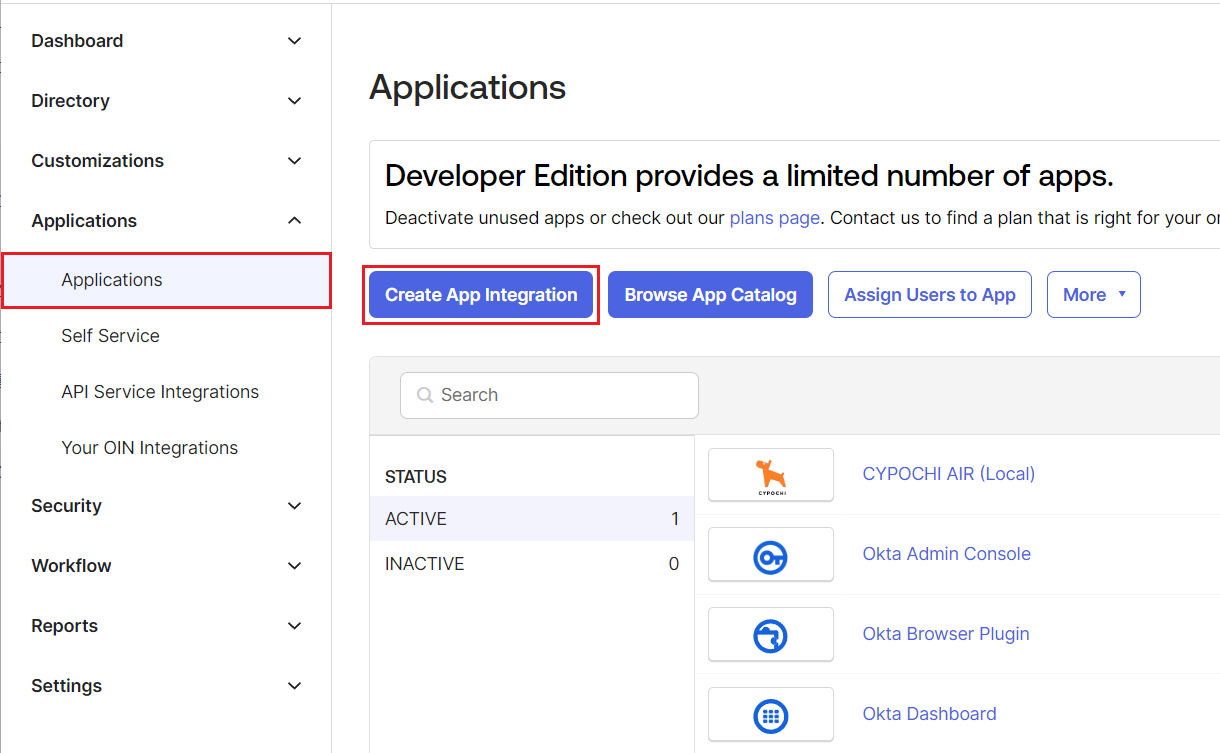Viewport: 1220px width, 753px height.
Task: Click Browse App Catalog button
Action: pos(710,295)
